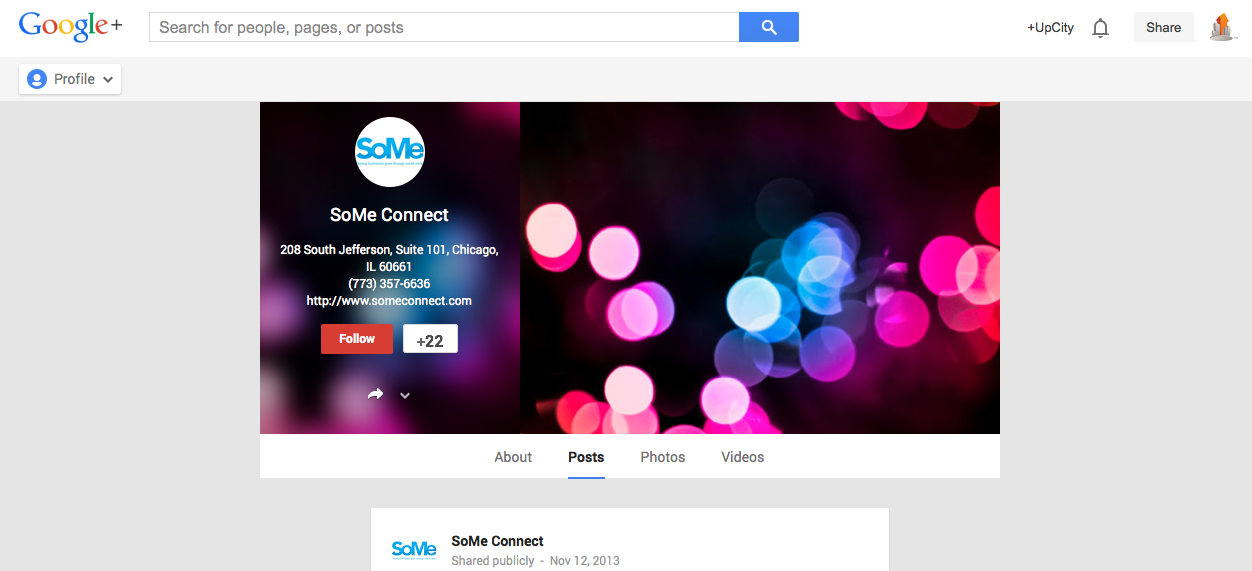The image size is (1252, 571).
Task: Click the Share button in header
Action: 1164,27
